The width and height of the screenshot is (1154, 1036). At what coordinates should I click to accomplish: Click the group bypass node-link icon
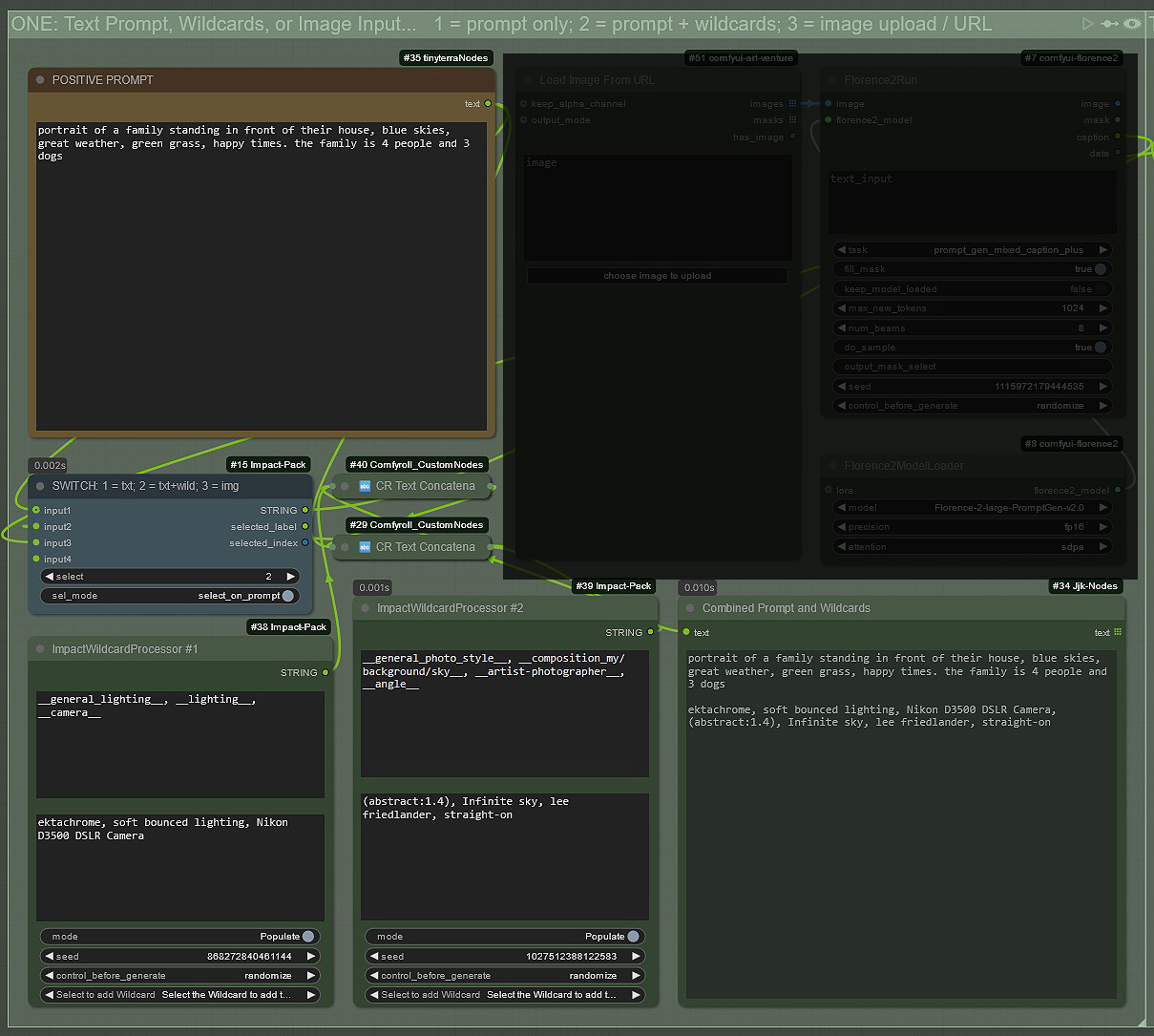1109,23
